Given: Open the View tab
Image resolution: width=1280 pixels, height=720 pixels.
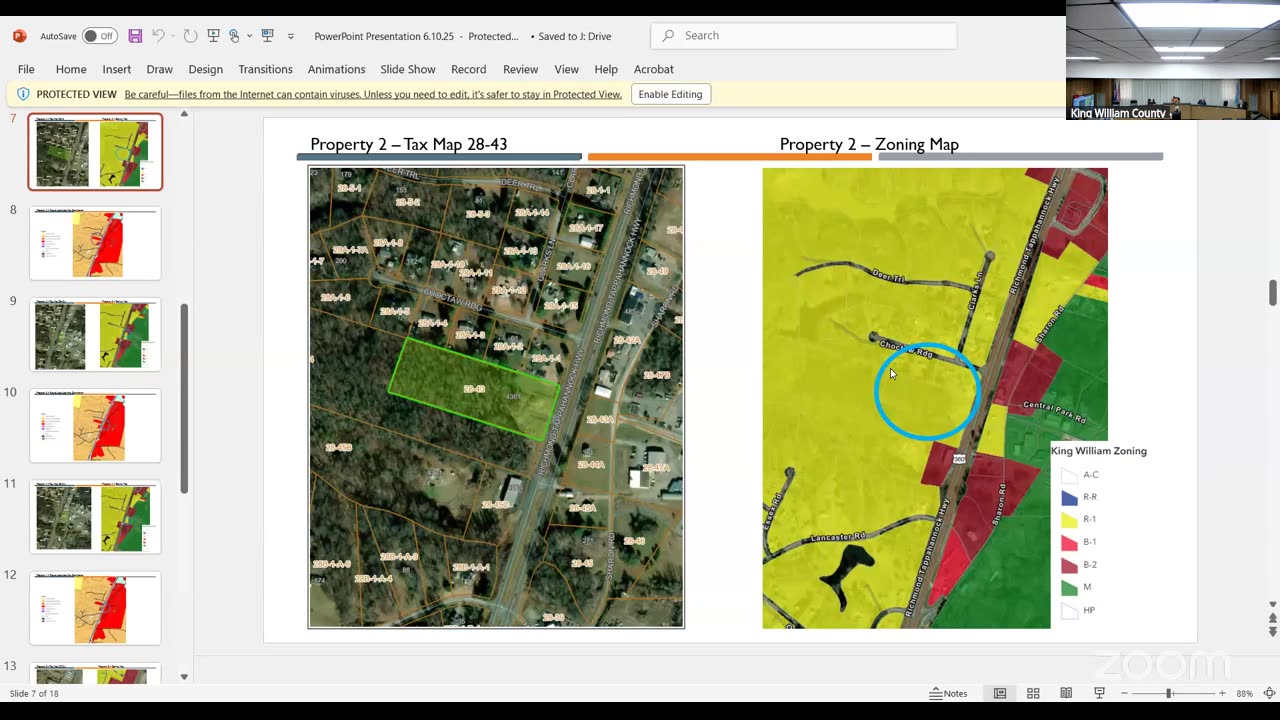Looking at the screenshot, I should [x=566, y=69].
